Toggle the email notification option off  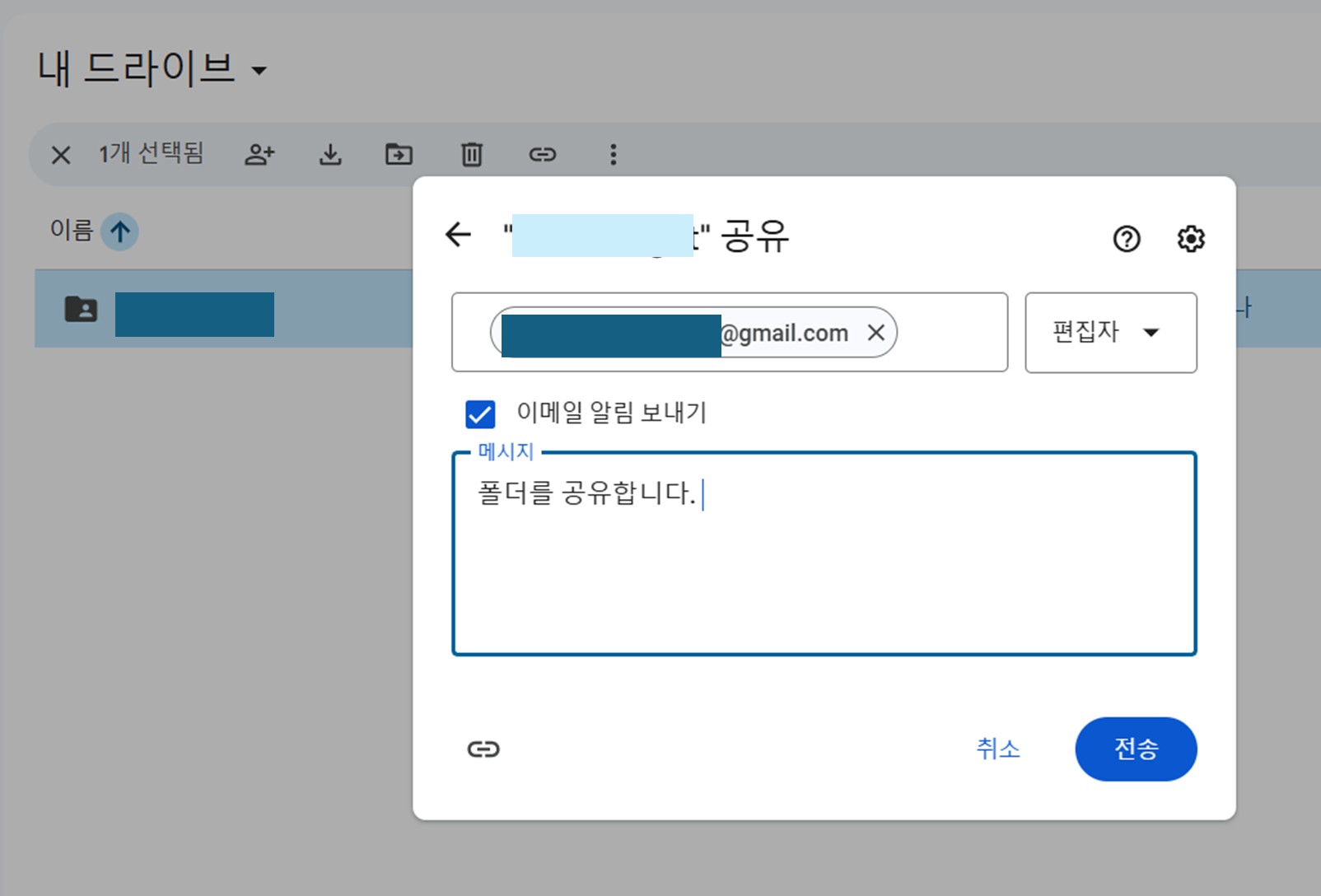tap(480, 414)
